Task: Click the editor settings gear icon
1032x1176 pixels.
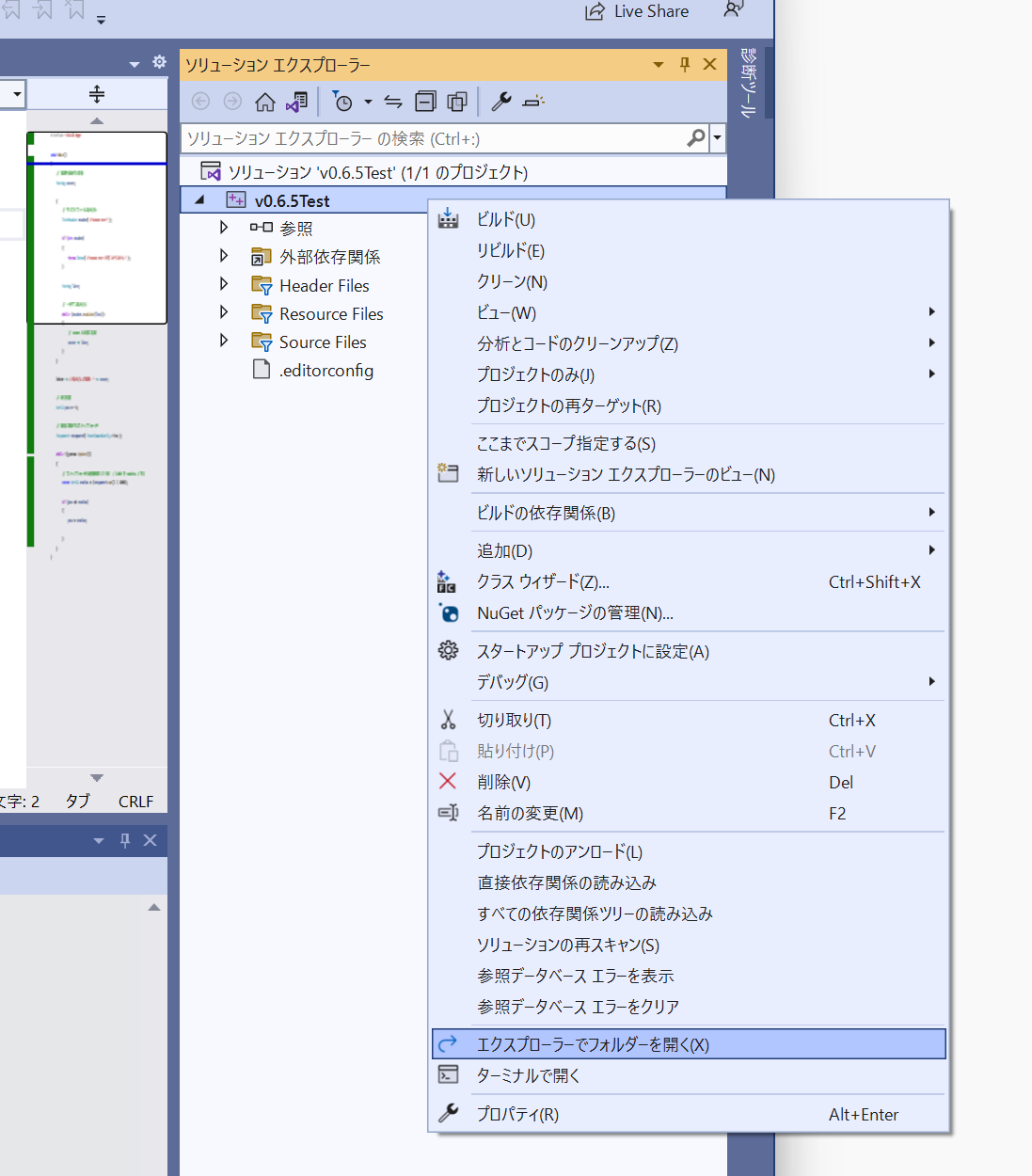Action: tap(159, 62)
